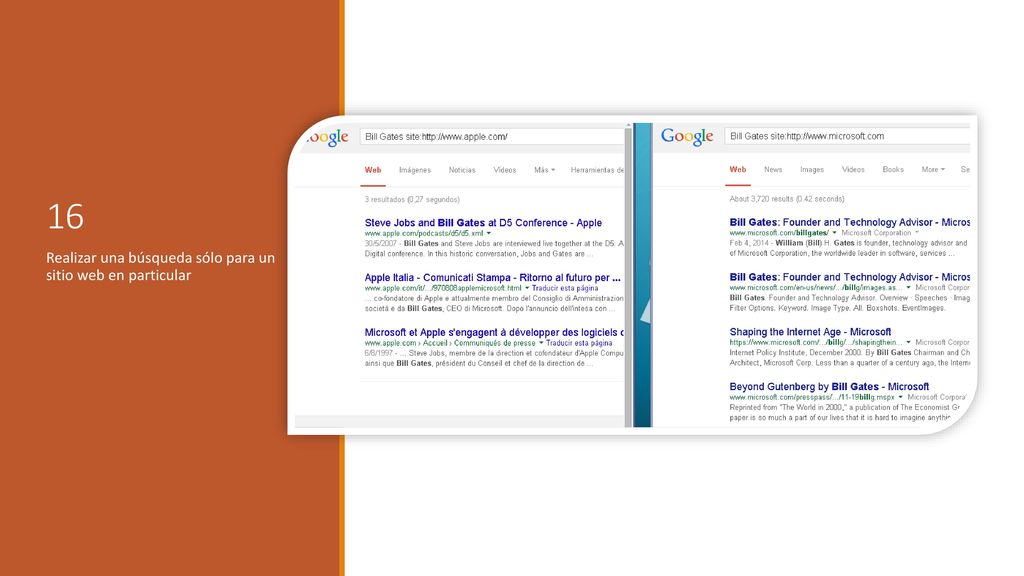Open first Bill Gates: Founder and Technology Advisor result
The height and width of the screenshot is (576, 1024).
(849, 222)
